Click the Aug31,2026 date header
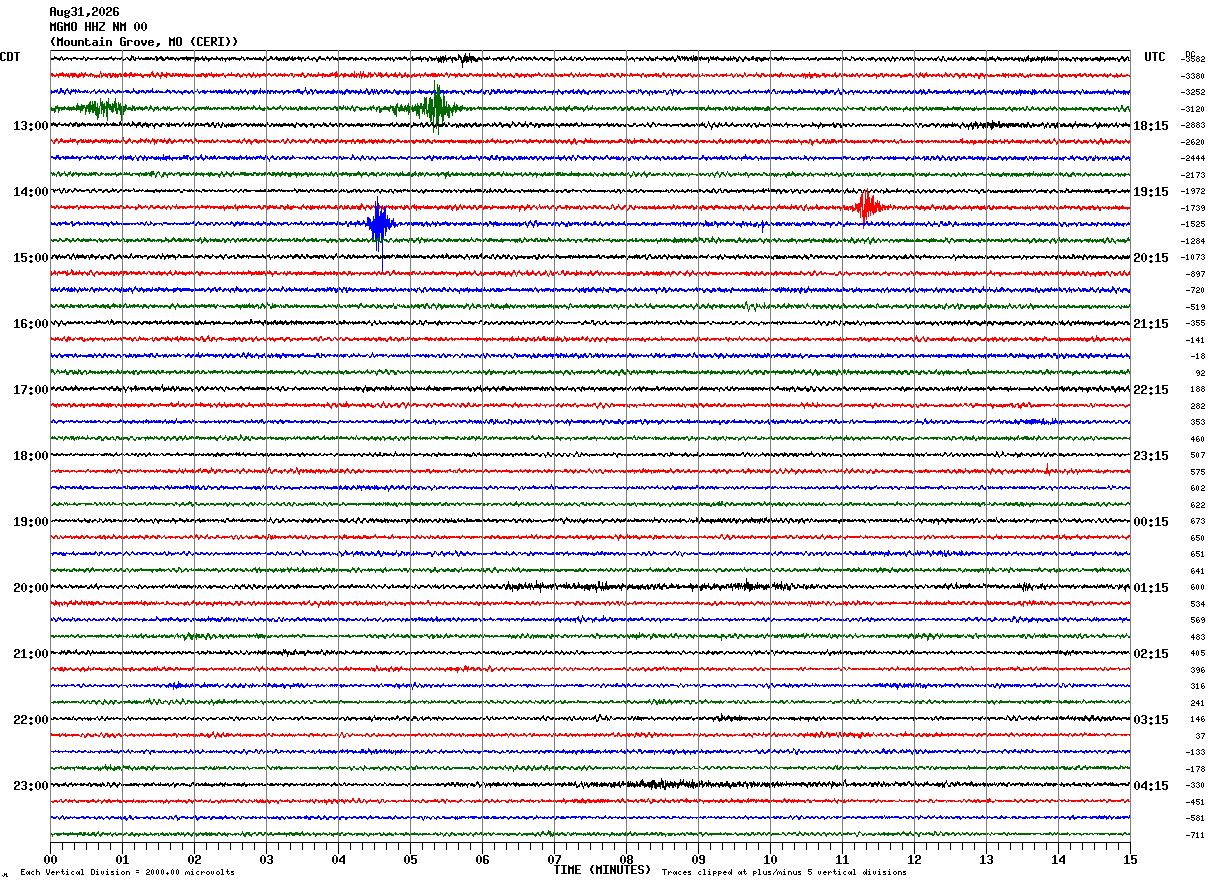 (x=84, y=12)
